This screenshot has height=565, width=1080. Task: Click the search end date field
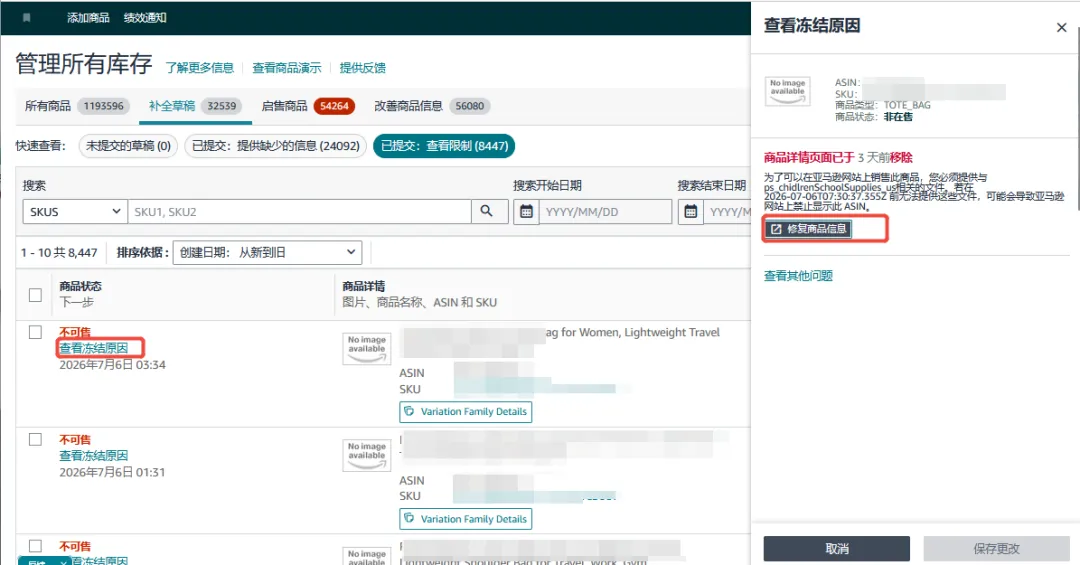(x=727, y=212)
